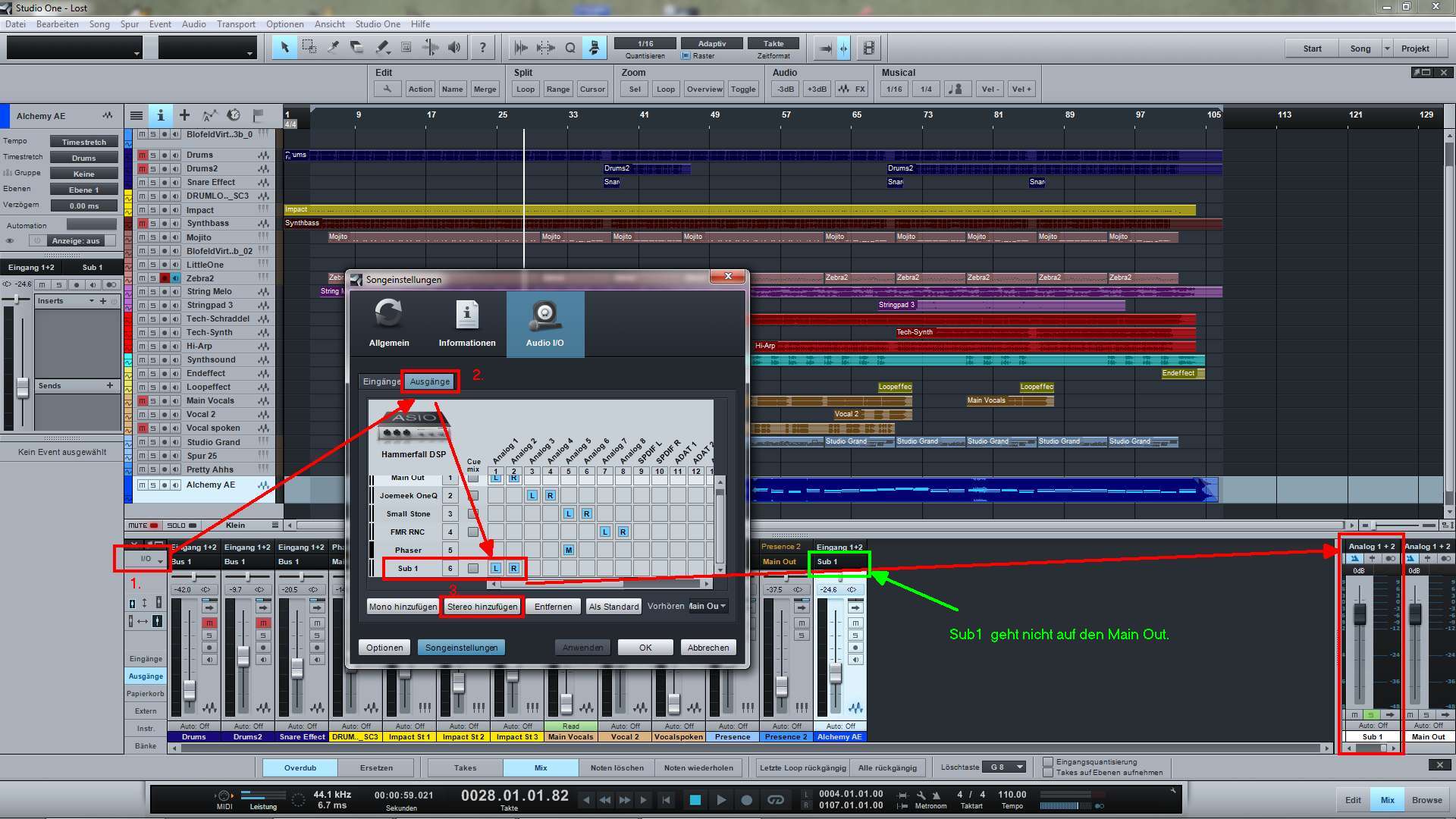Select the Alchemy AE track

tap(211, 485)
